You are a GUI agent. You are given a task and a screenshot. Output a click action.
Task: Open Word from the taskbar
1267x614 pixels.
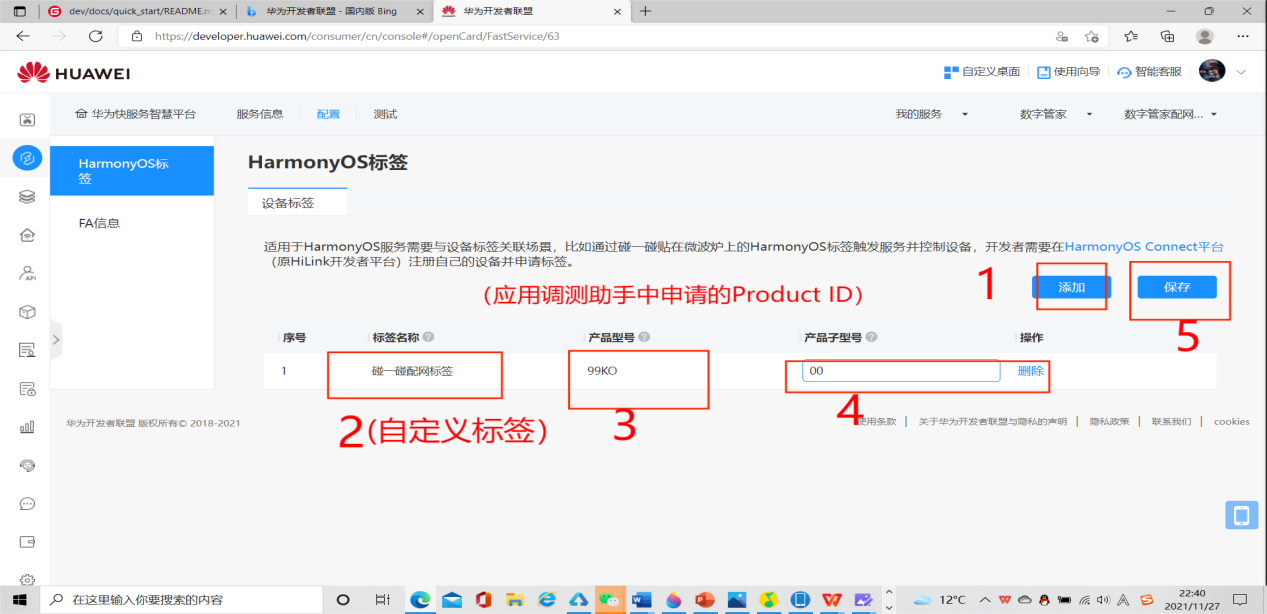641,600
